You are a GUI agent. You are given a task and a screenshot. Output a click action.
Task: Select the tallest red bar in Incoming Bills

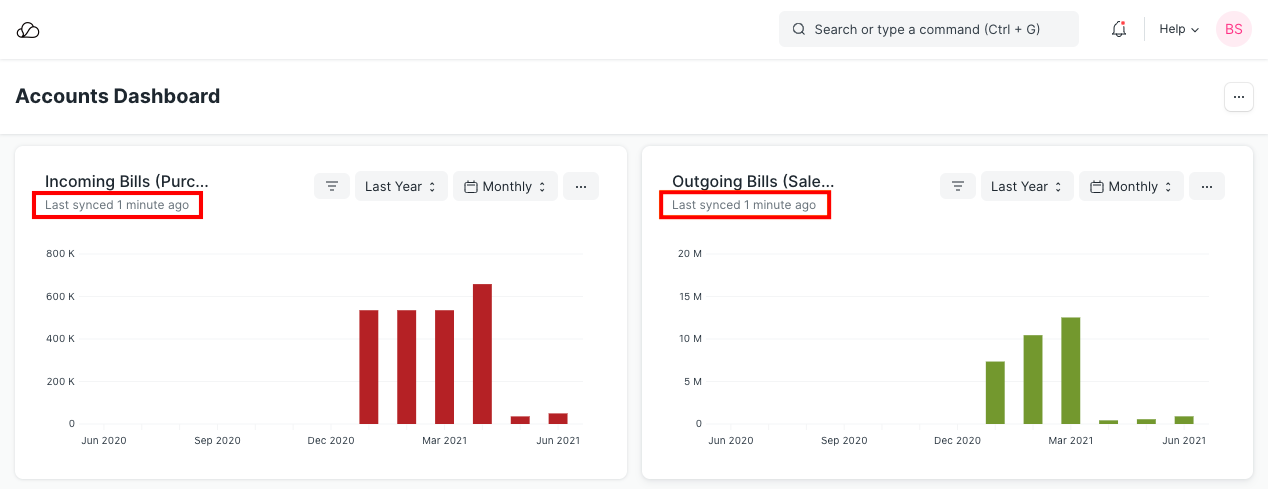pos(482,354)
